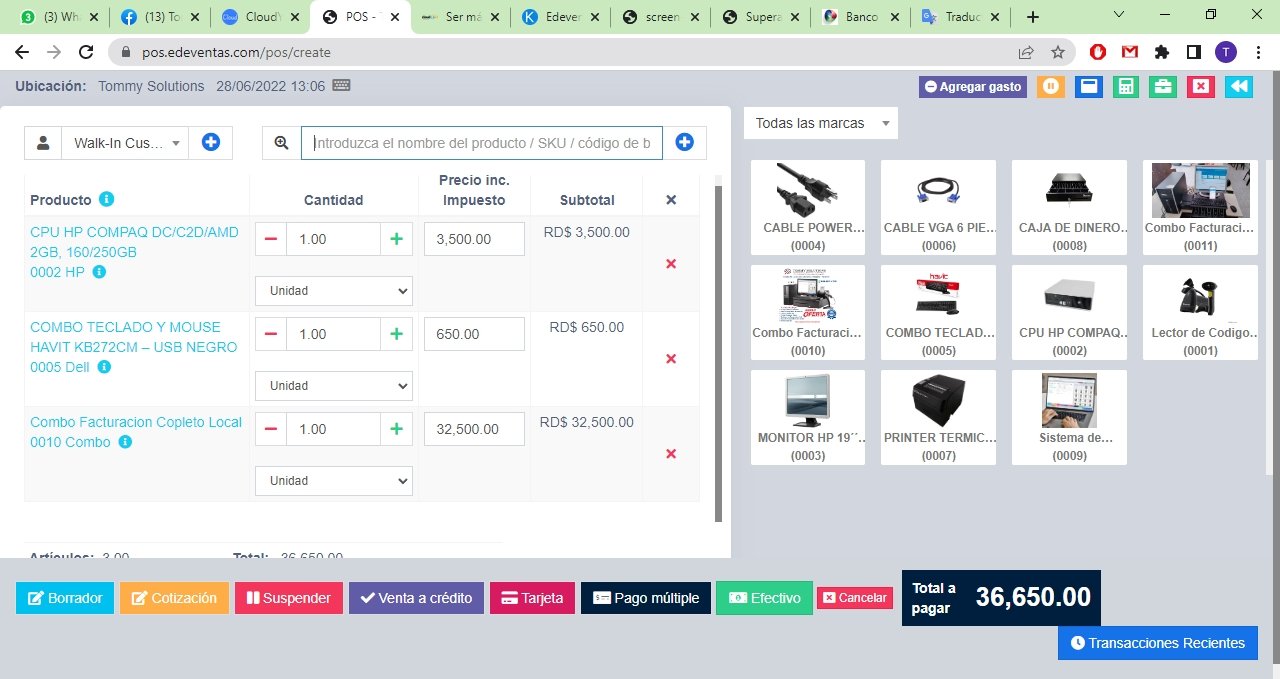This screenshot has width=1280, height=679.
Task: Add CAJA DE DINERO (0008) product
Action: tap(1069, 207)
